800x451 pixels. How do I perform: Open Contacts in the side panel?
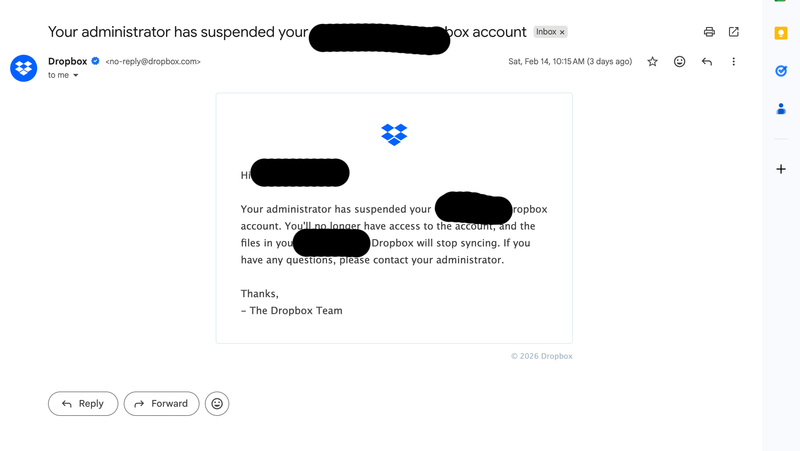point(781,109)
